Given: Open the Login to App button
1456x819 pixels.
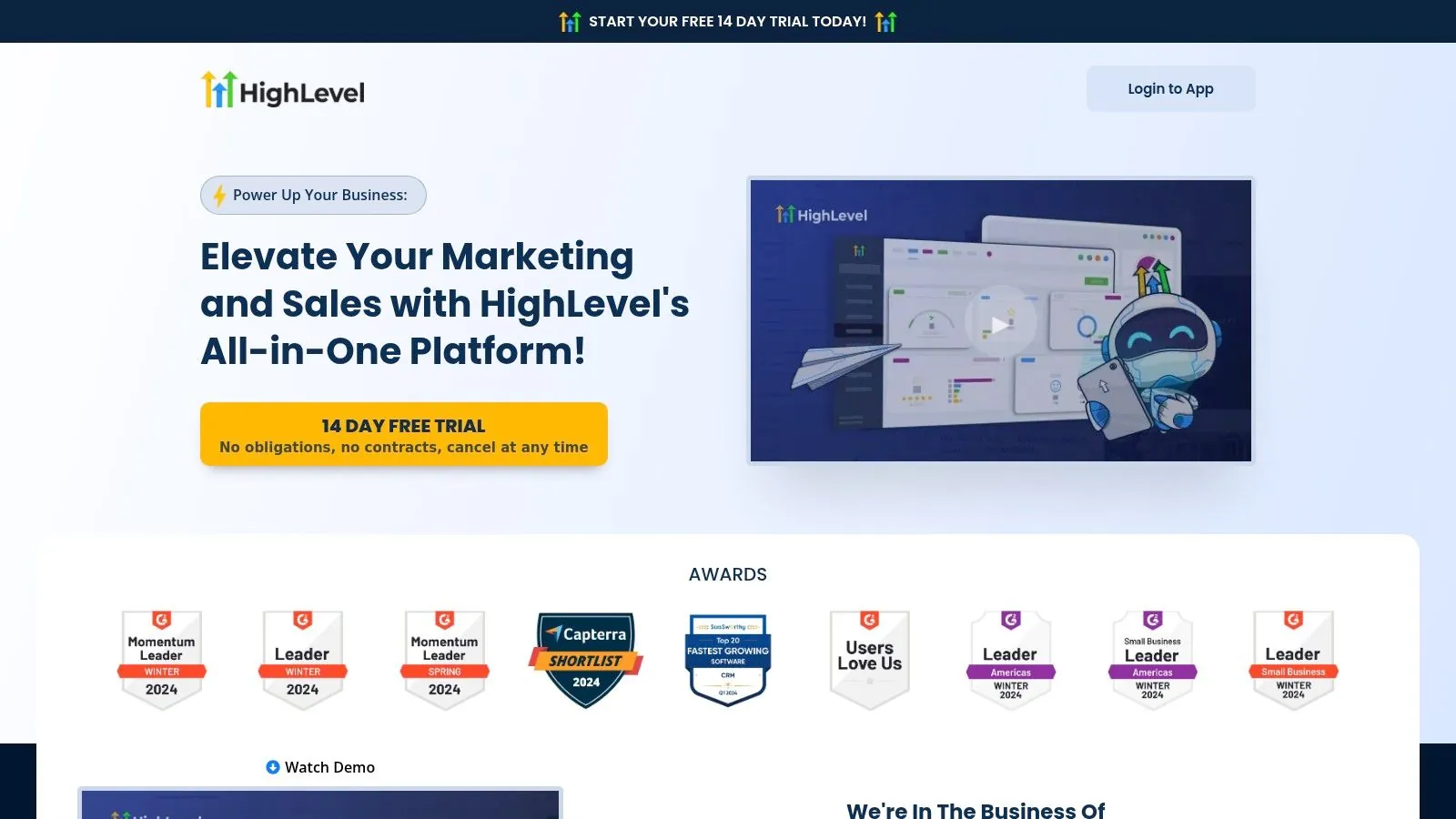Looking at the screenshot, I should pyautogui.click(x=1171, y=89).
